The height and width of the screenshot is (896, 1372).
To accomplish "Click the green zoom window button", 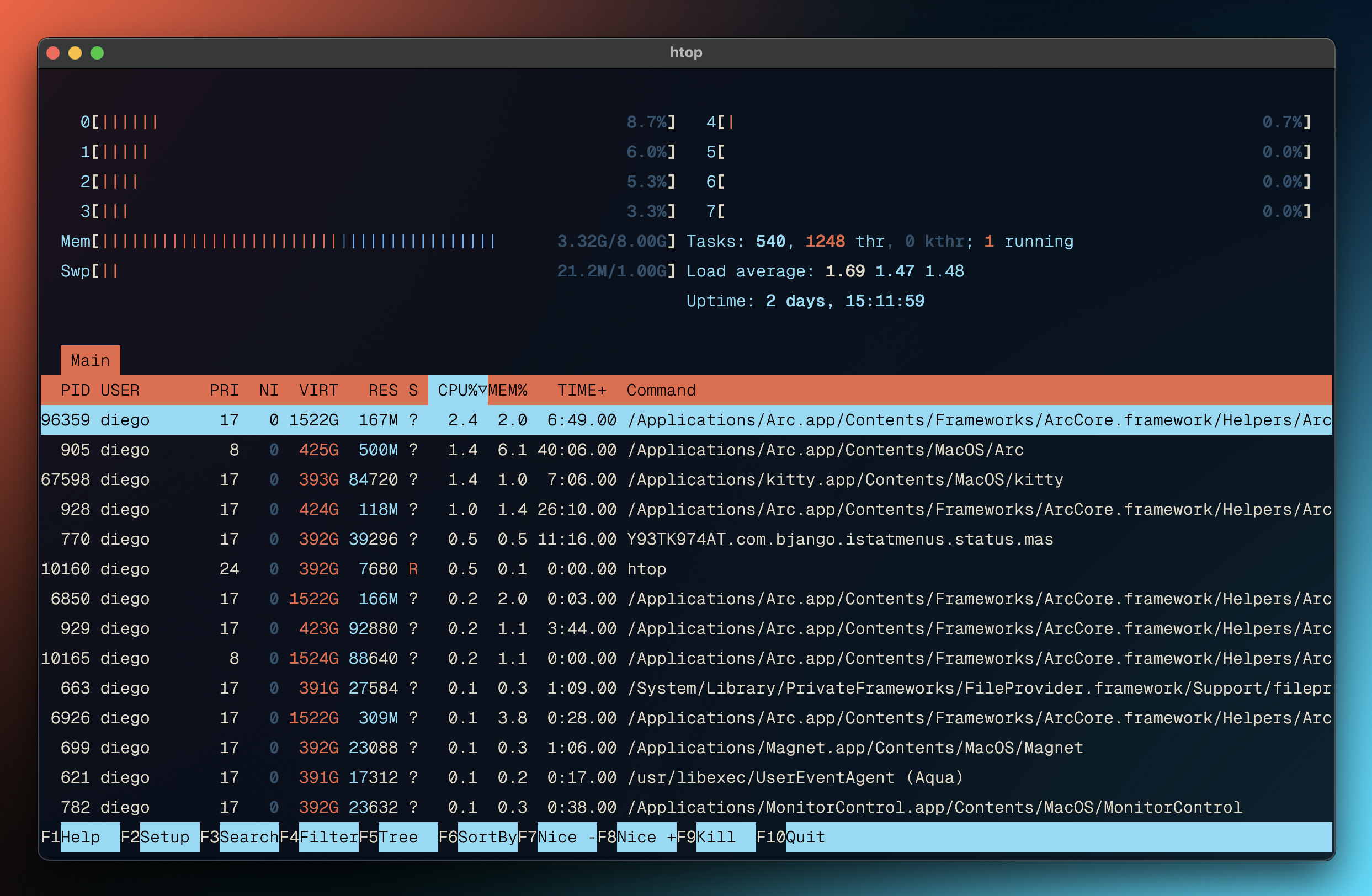I will pyautogui.click(x=98, y=53).
